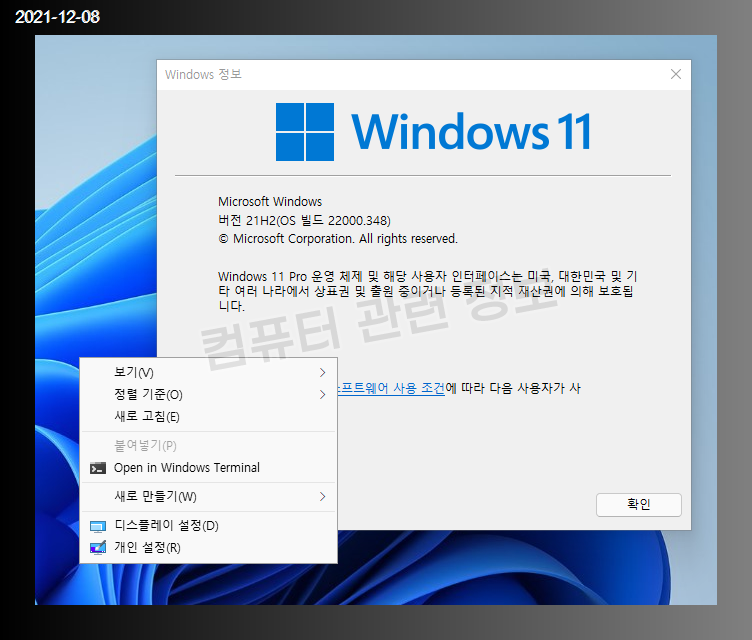This screenshot has height=640, width=752.
Task: Click the version text 버전 21H2(OS 빌드 22000.348)
Action: 305,220
